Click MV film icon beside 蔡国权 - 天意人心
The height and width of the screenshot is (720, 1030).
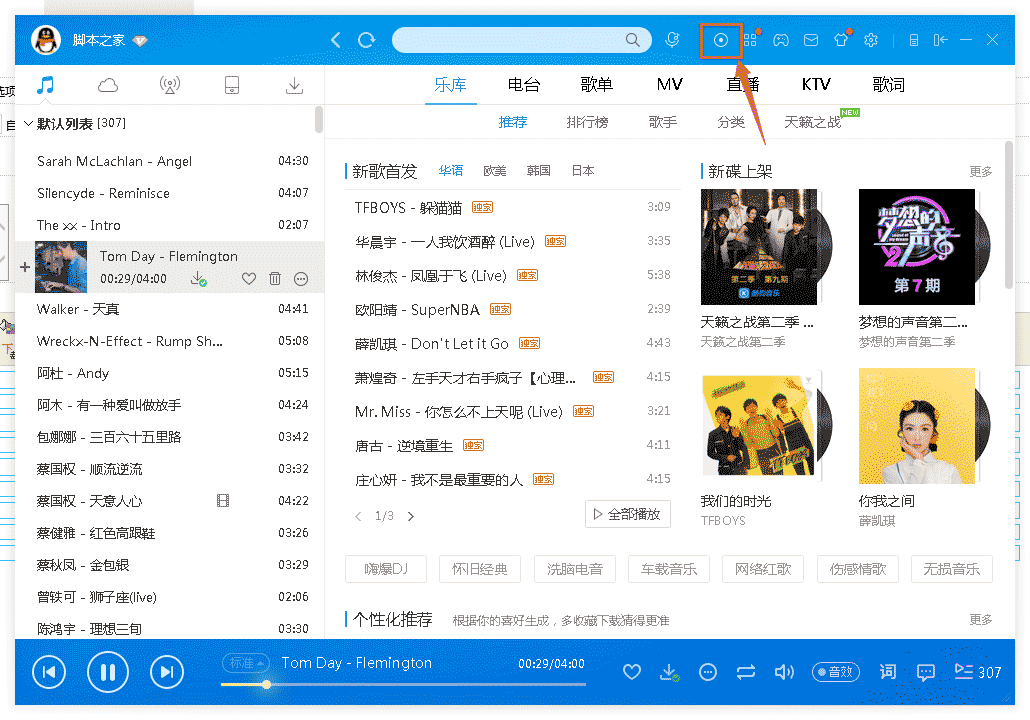click(x=223, y=501)
